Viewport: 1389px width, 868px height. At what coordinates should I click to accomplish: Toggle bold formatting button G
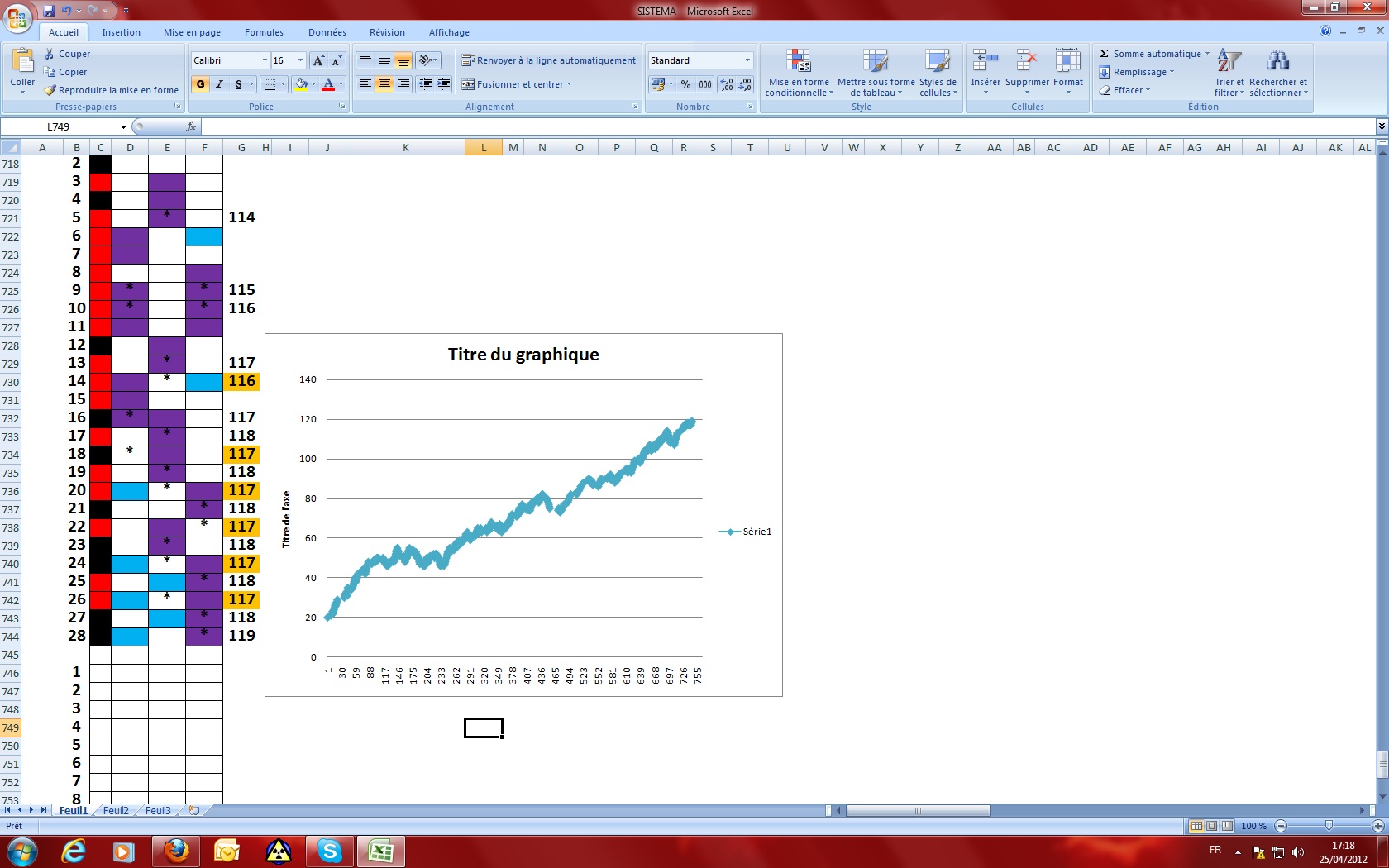tap(200, 84)
